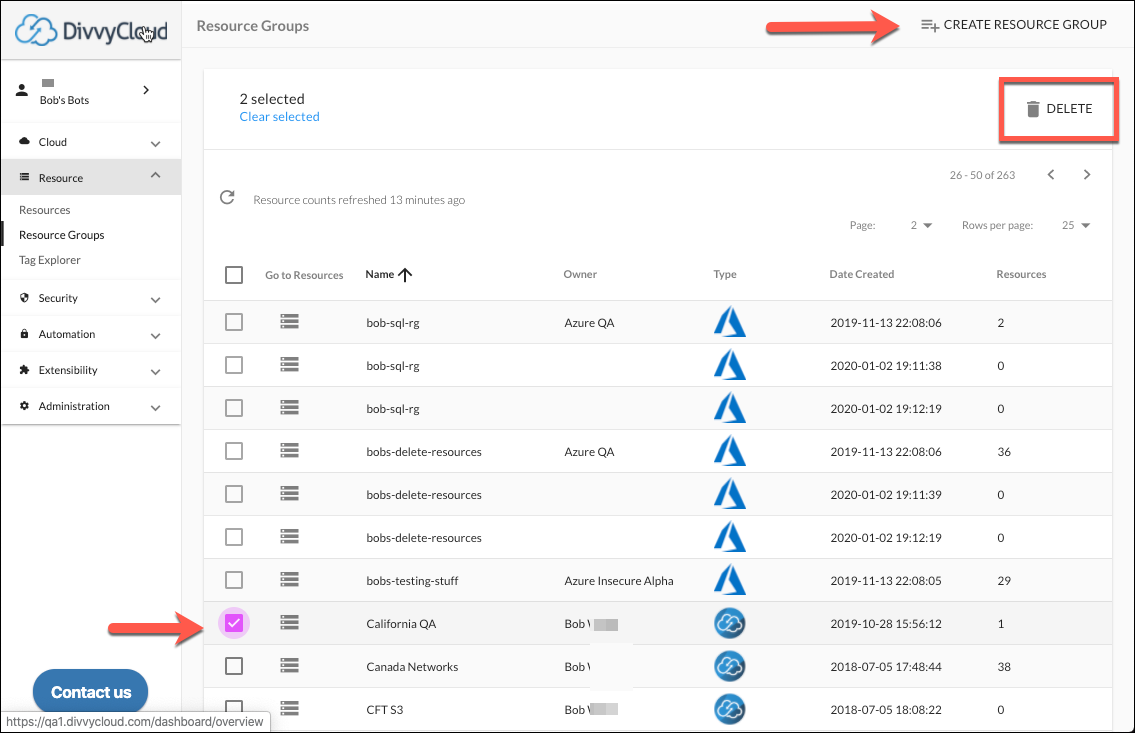The image size is (1135, 733).
Task: Sort by Resources column header
Action: click(1021, 274)
